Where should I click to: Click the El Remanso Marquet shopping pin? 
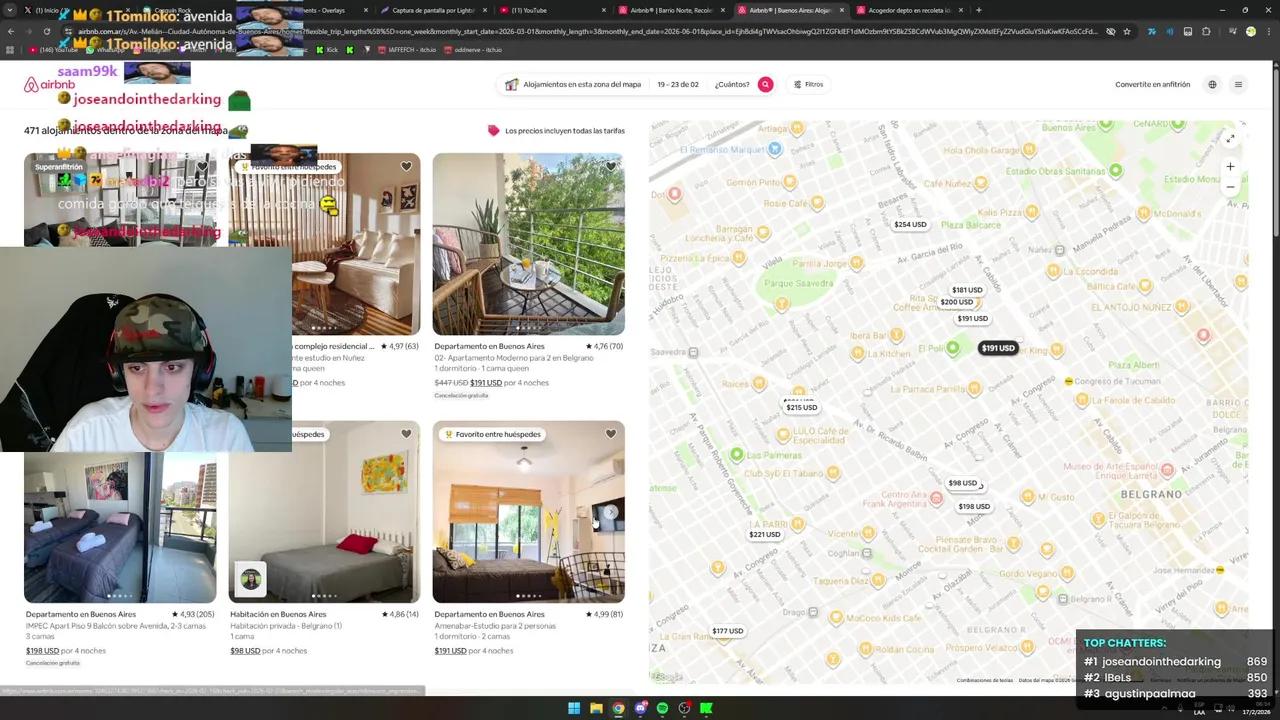coord(774,149)
